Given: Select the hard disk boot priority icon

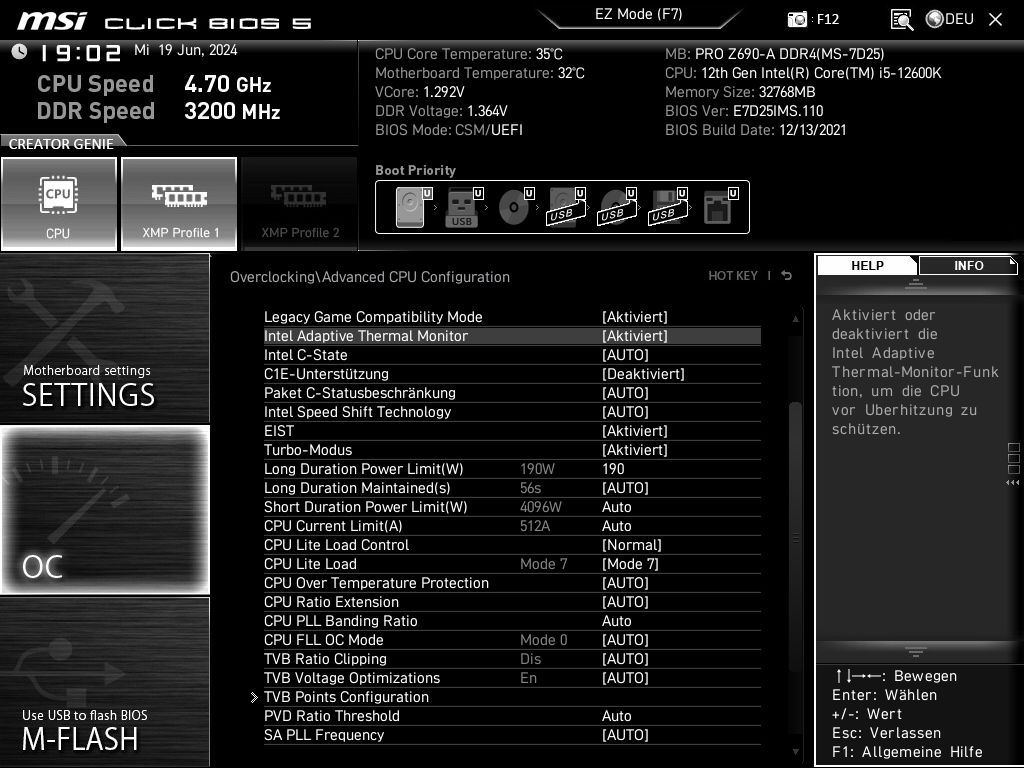Looking at the screenshot, I should pos(413,207).
